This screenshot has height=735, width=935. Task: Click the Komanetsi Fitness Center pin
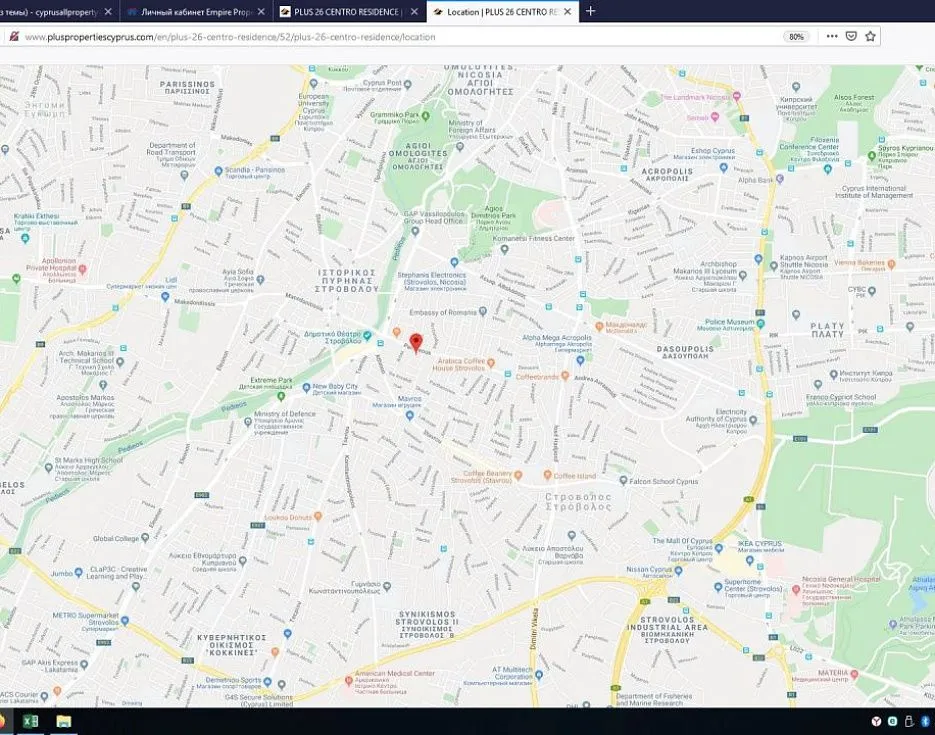[x=504, y=250]
